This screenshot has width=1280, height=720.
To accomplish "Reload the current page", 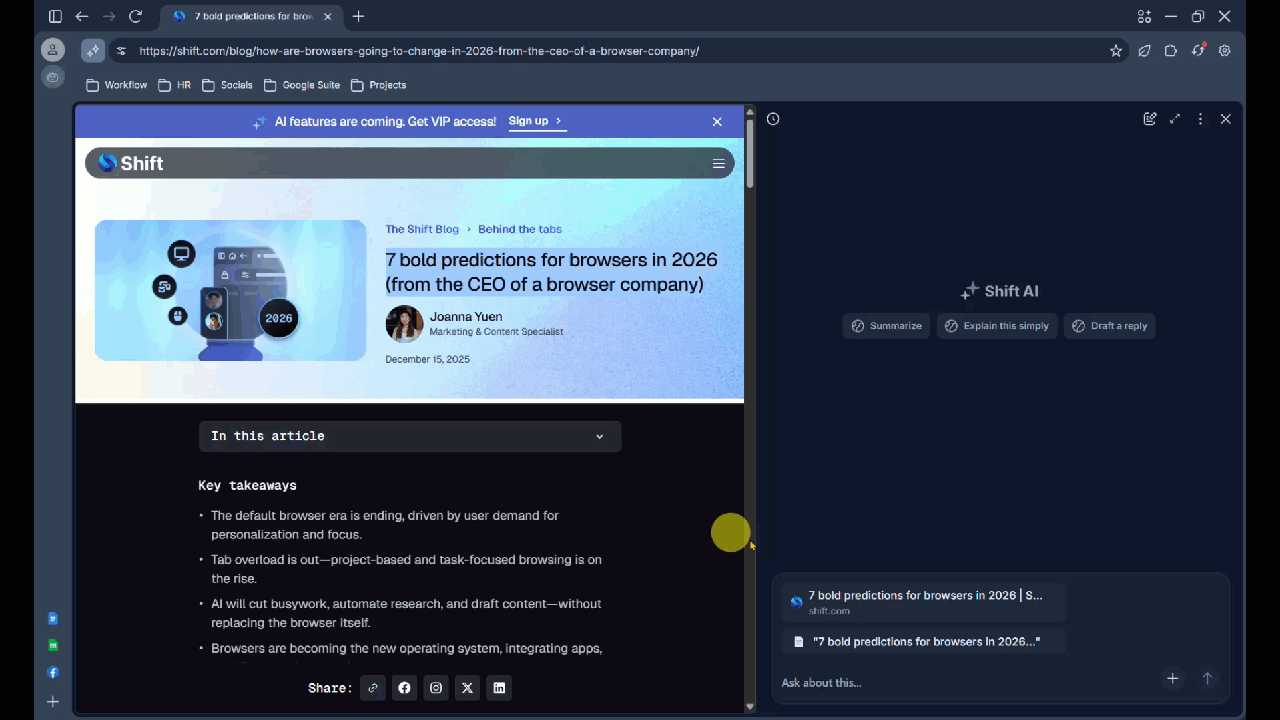I will tap(136, 16).
